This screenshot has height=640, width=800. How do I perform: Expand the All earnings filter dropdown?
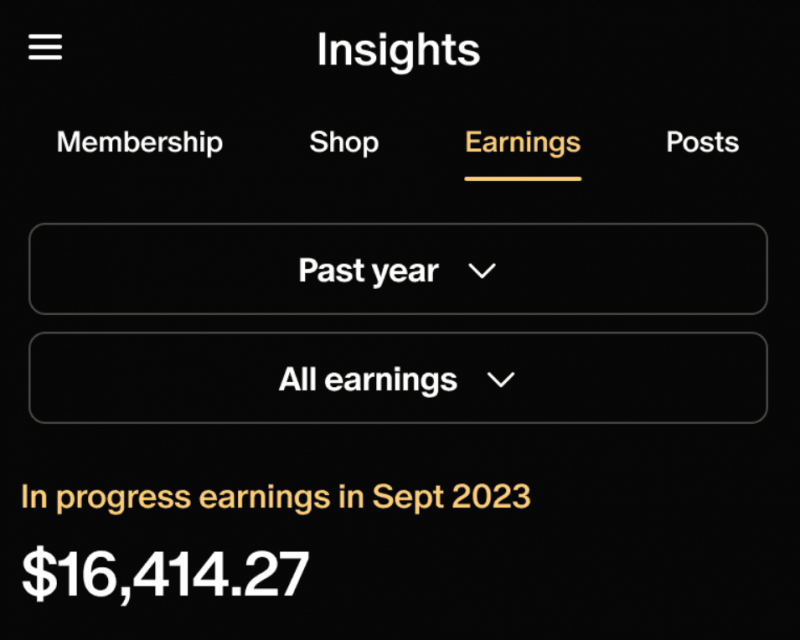pos(398,379)
